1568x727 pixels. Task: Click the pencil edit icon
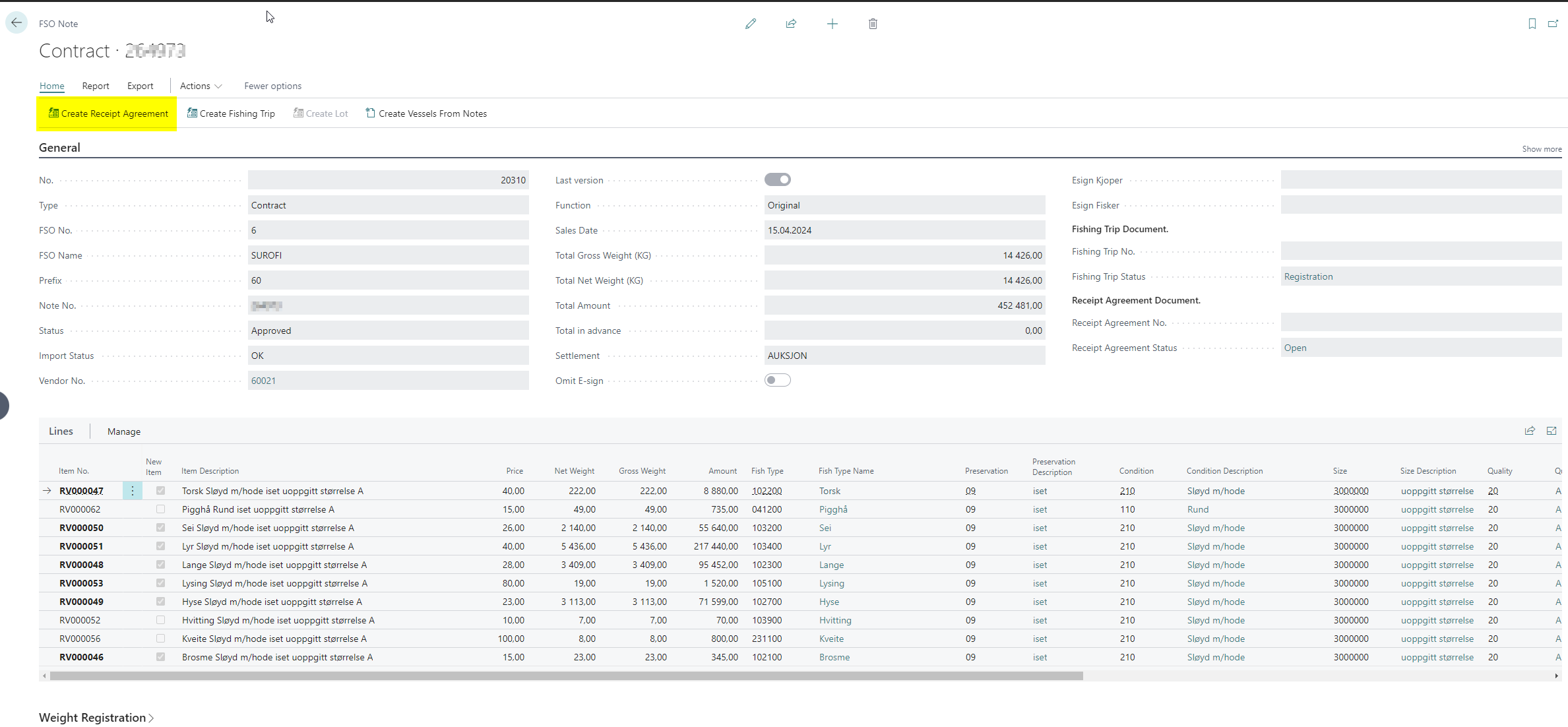751,24
